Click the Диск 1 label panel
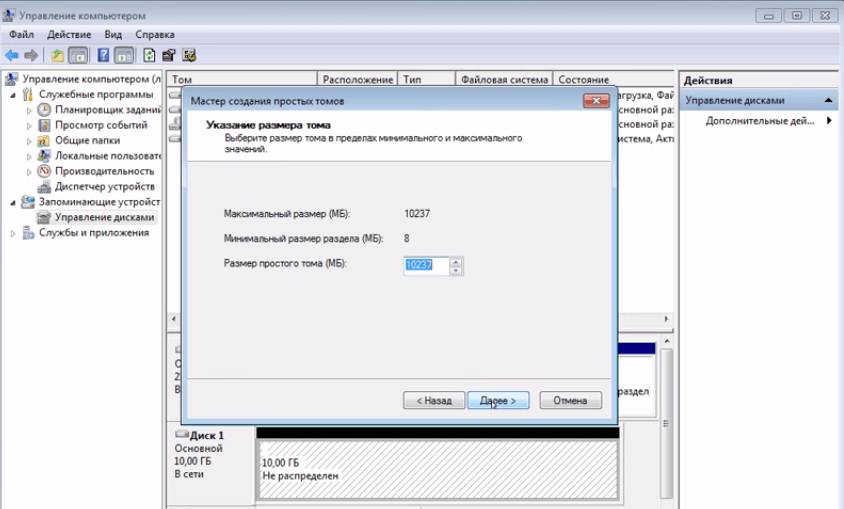844x509 pixels. [211, 465]
